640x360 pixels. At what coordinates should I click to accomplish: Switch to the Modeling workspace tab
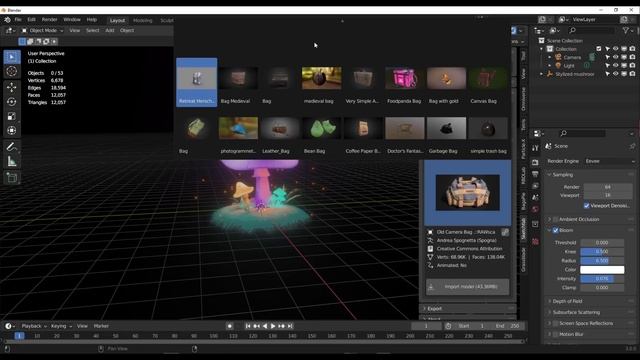click(x=142, y=20)
